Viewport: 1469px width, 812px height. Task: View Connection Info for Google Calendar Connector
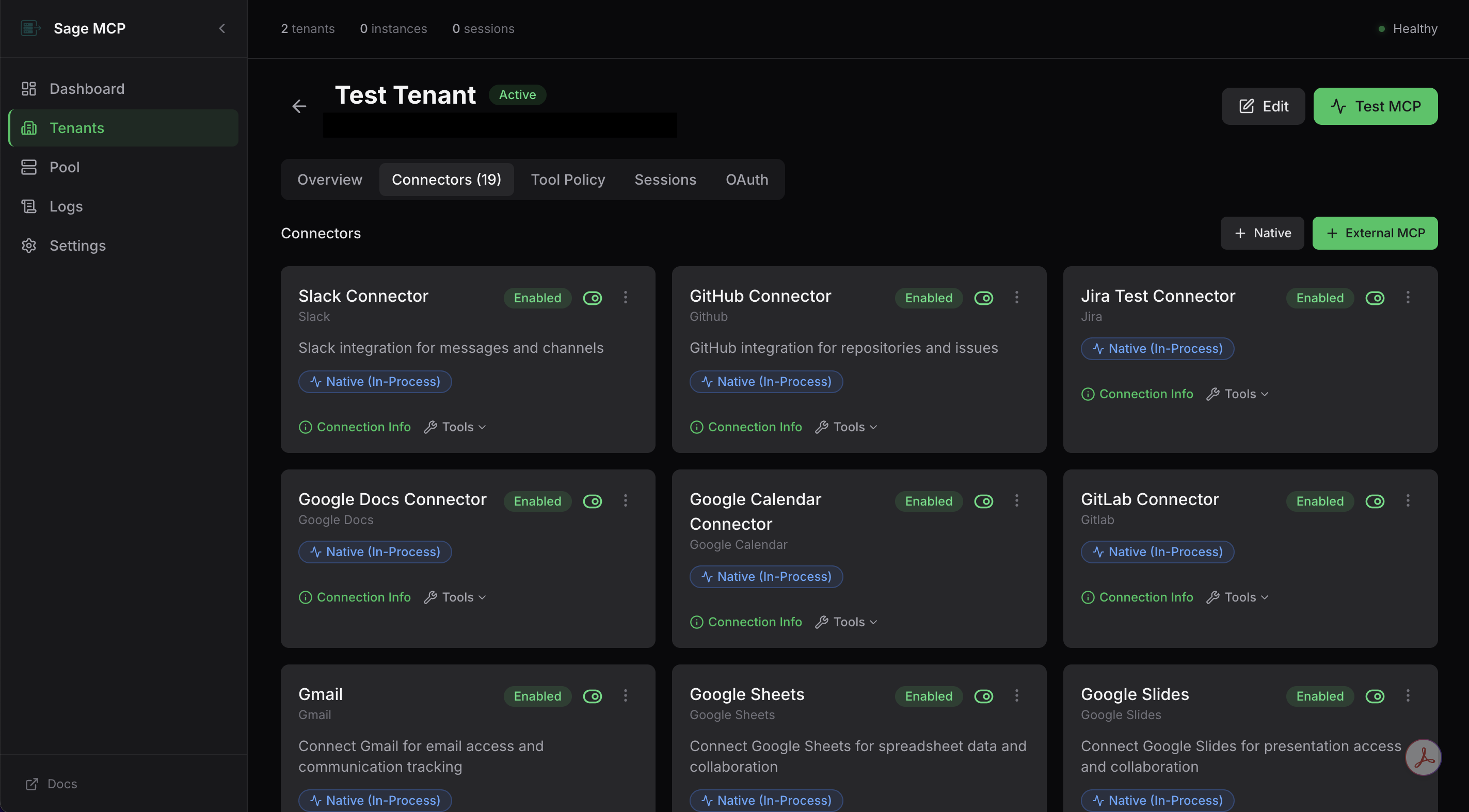(746, 622)
